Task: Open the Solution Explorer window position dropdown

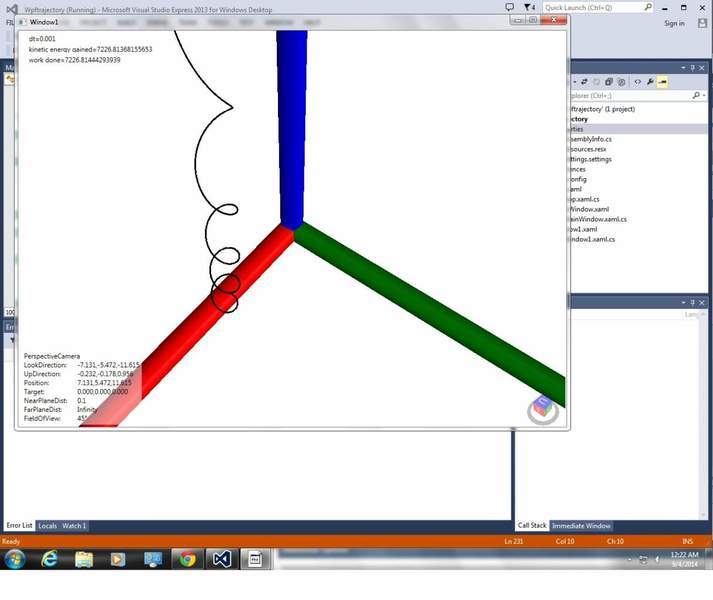Action: (x=682, y=67)
